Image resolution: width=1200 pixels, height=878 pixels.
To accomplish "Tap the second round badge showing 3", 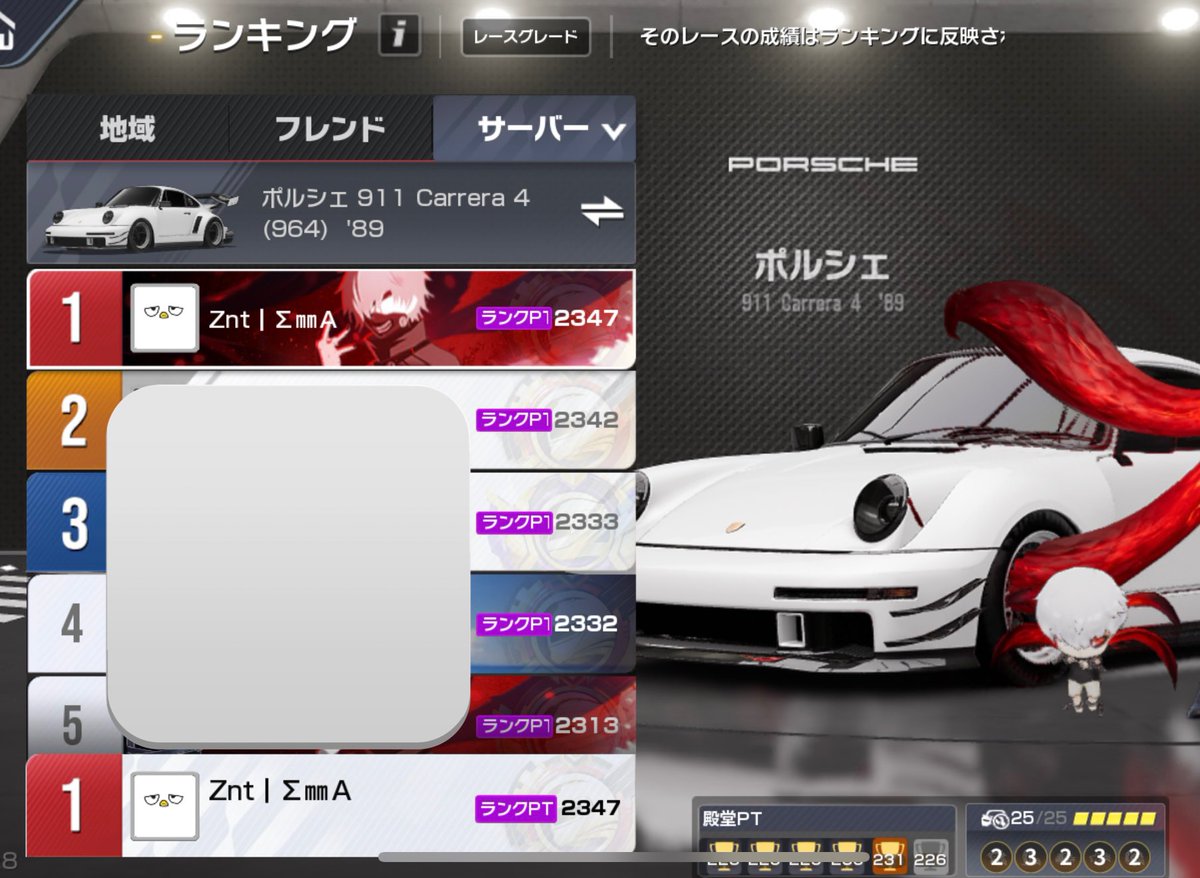I will pos(1030,856).
